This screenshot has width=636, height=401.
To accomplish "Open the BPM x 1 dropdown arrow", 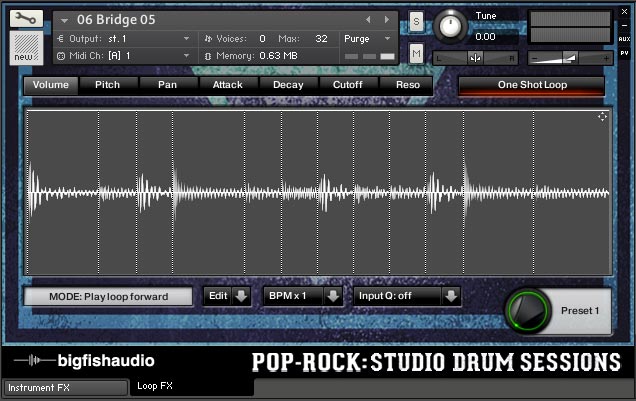I will click(333, 296).
